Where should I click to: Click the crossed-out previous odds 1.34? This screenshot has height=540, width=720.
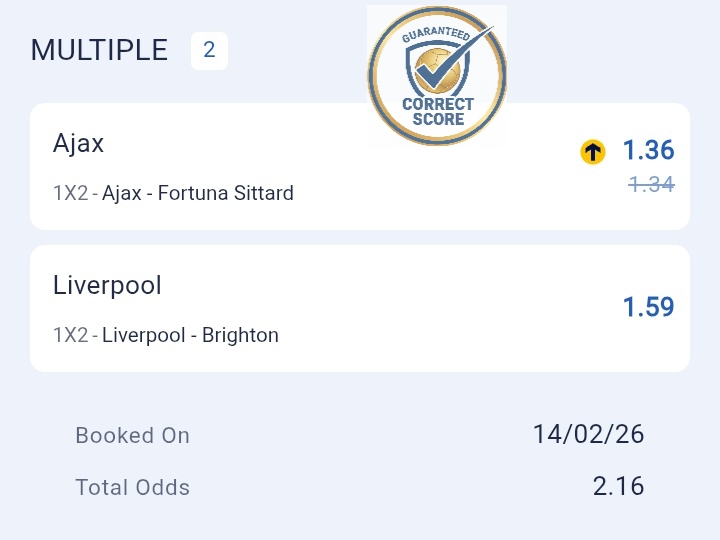651,184
